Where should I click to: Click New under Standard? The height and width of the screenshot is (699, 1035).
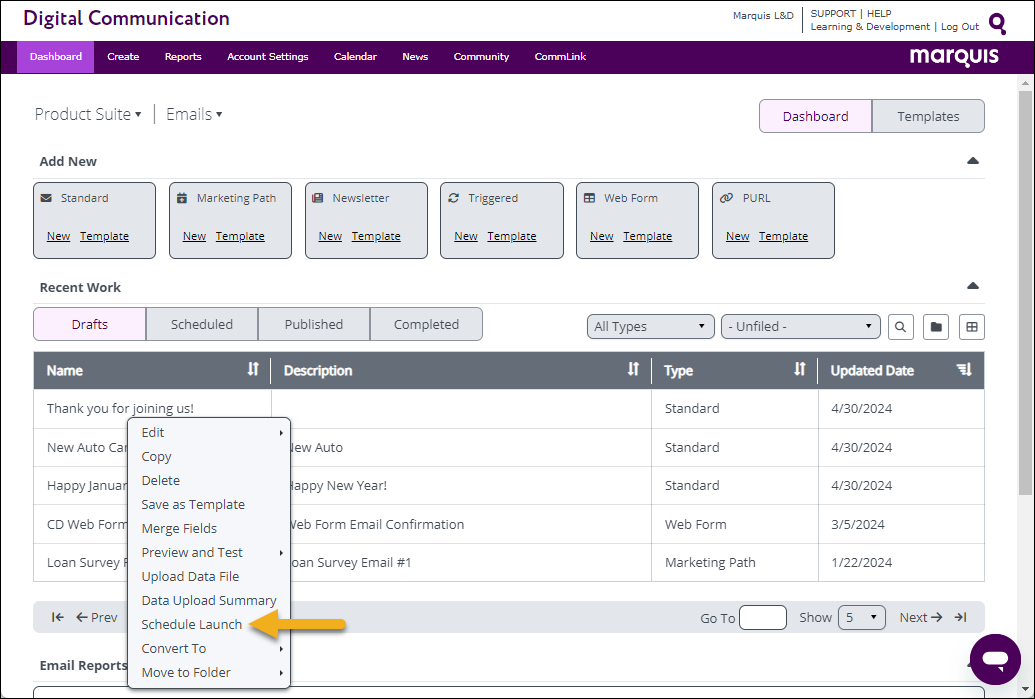[x=58, y=236]
